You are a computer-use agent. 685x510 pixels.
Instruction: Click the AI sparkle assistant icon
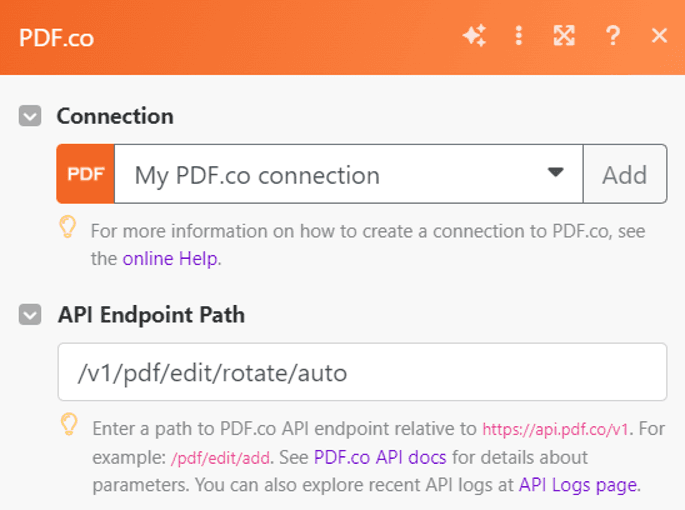[474, 36]
